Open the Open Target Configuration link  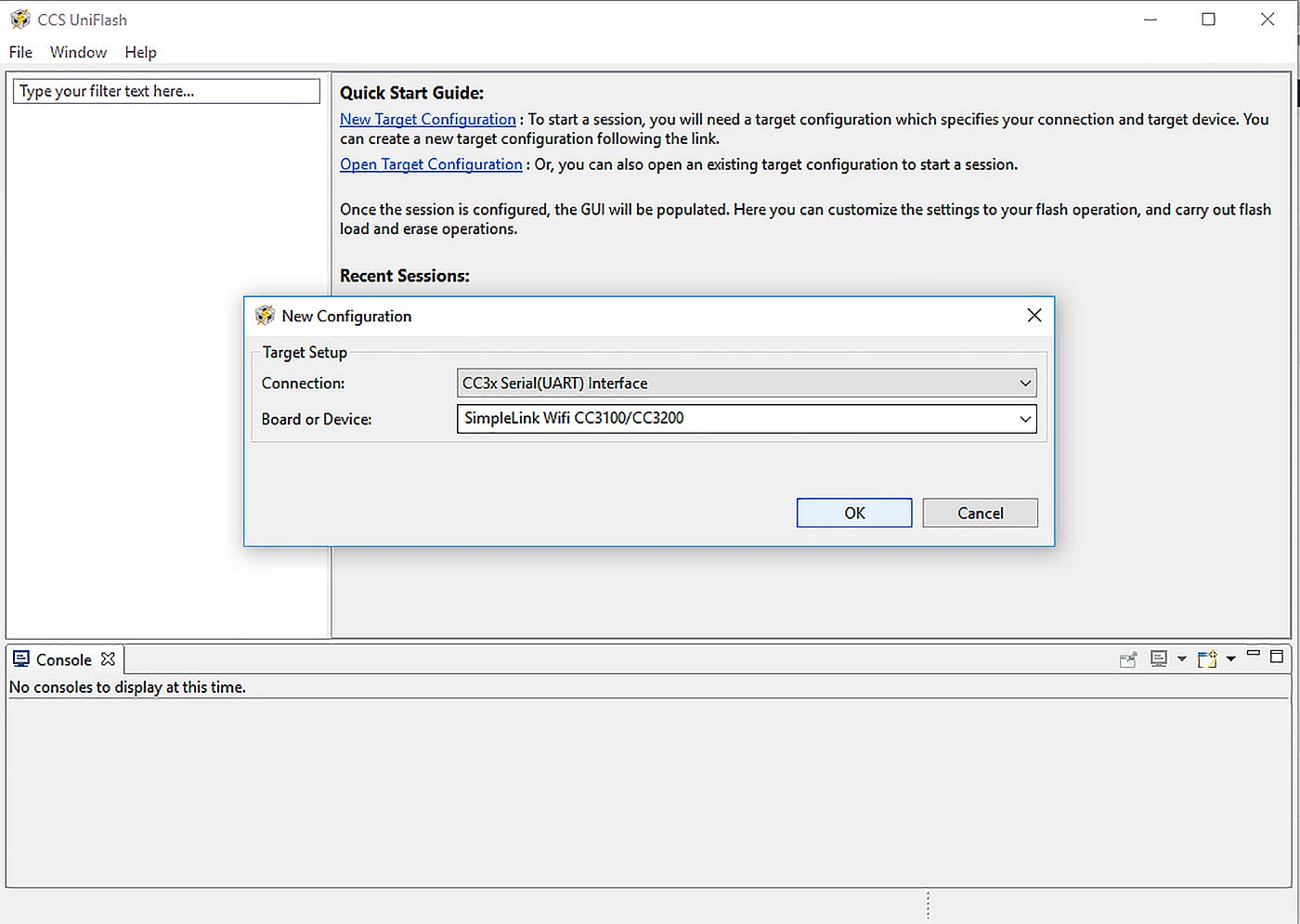431,164
